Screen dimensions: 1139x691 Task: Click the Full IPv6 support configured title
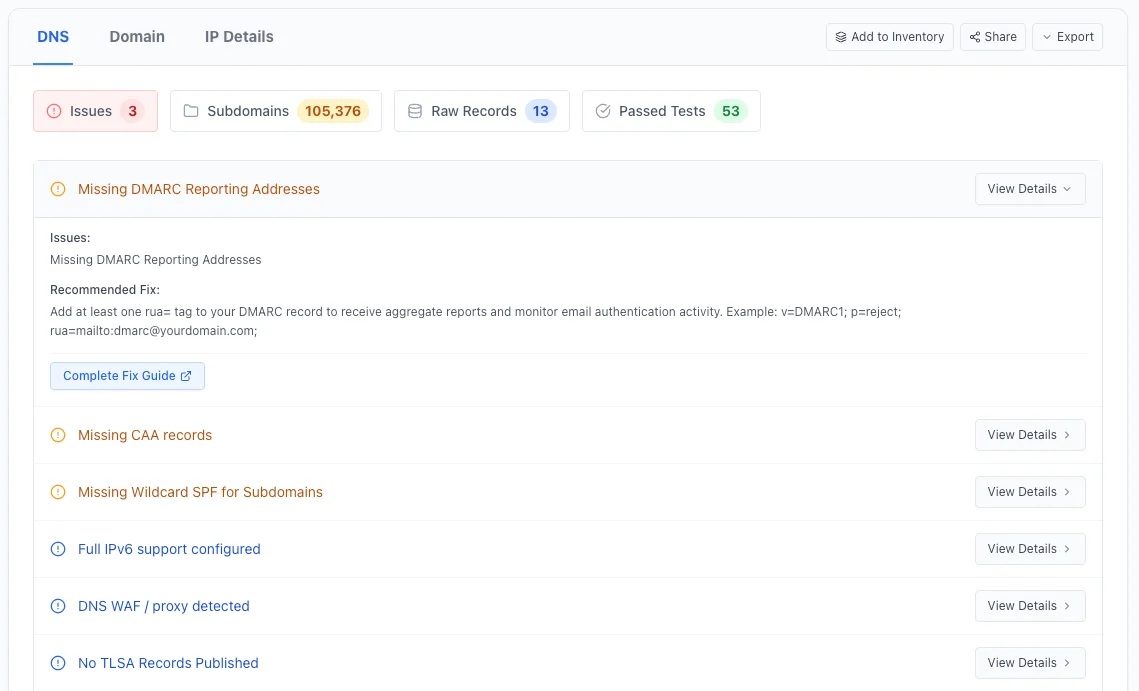[169, 549]
